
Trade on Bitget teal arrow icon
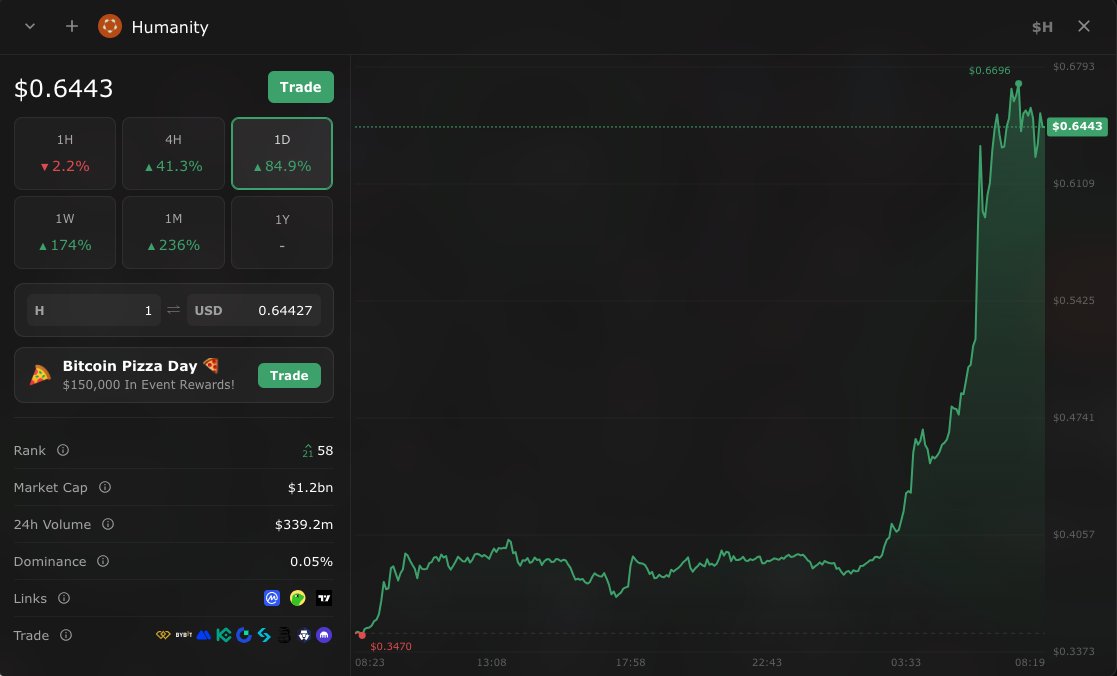(x=264, y=635)
